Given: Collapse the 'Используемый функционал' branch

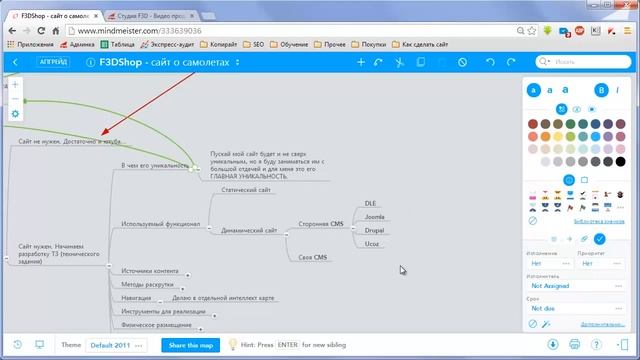Looking at the screenshot, I should tap(209, 229).
